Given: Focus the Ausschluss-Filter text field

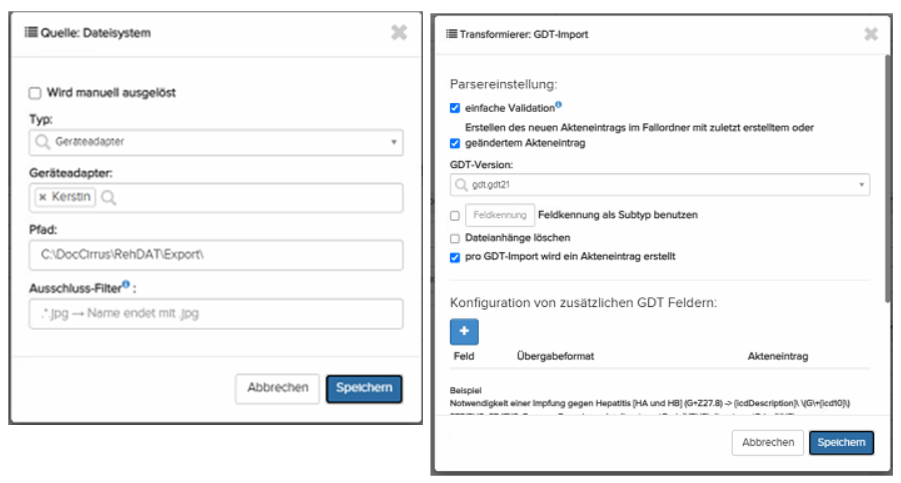Looking at the screenshot, I should pyautogui.click(x=216, y=314).
